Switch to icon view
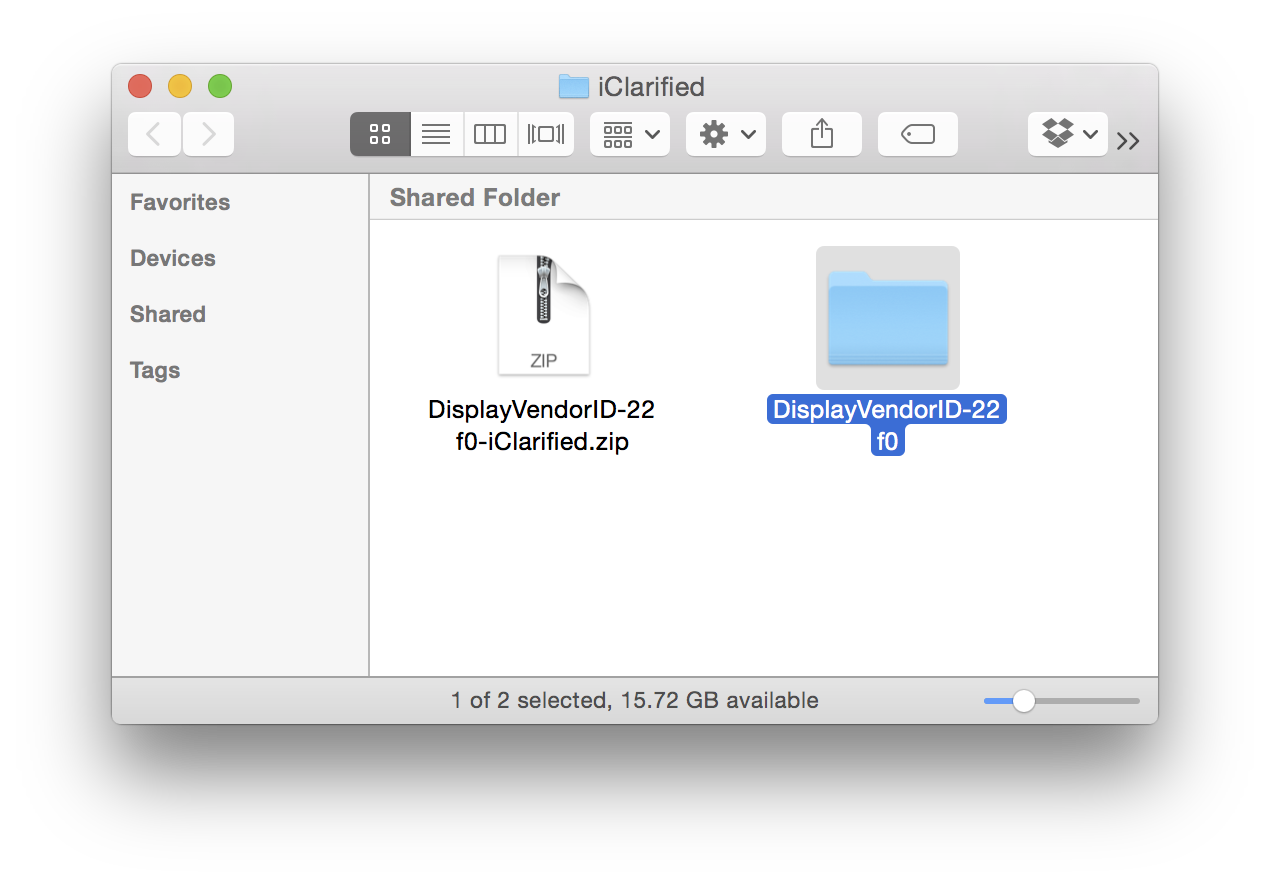The image size is (1270, 884). [x=380, y=134]
